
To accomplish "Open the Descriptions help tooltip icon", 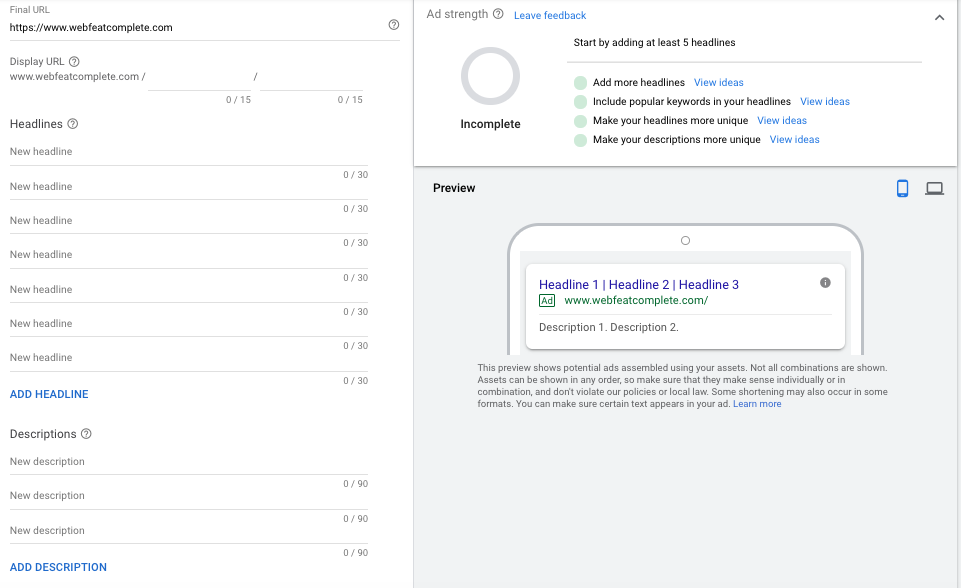I will (x=86, y=434).
